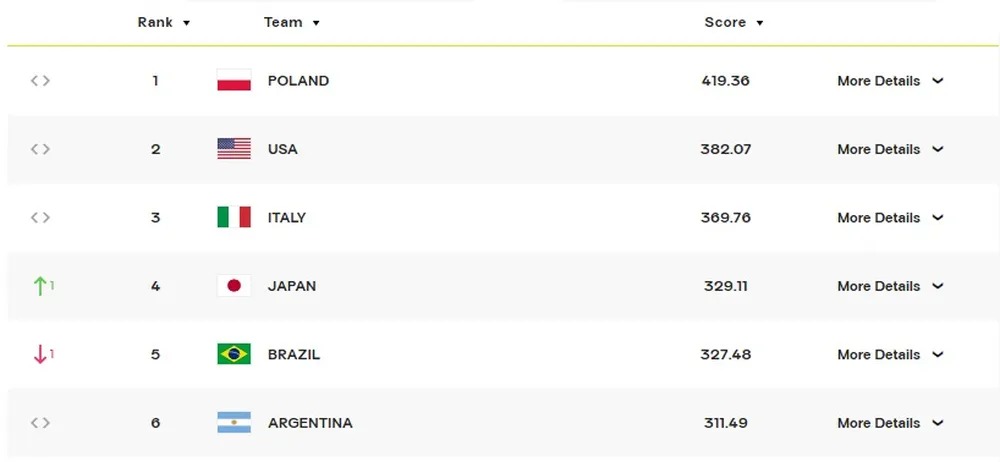Expand More Details for Argentina
Screen dimensions: 1000x462
click(x=890, y=422)
